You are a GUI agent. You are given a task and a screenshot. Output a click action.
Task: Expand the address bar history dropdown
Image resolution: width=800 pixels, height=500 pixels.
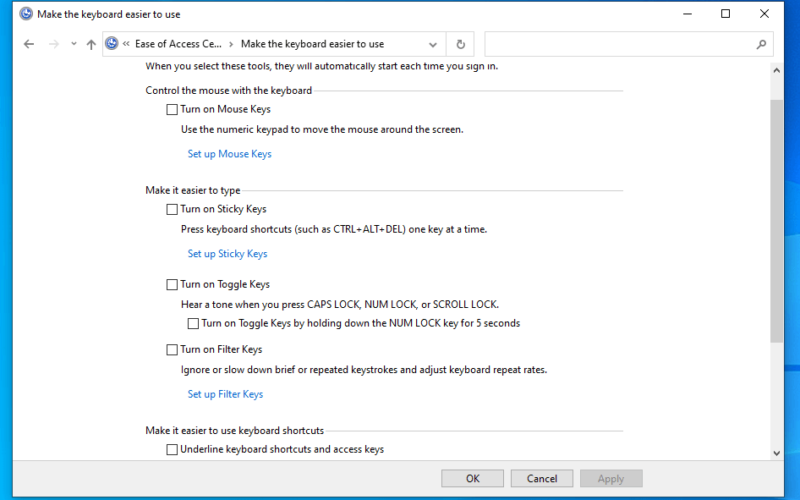click(x=433, y=44)
